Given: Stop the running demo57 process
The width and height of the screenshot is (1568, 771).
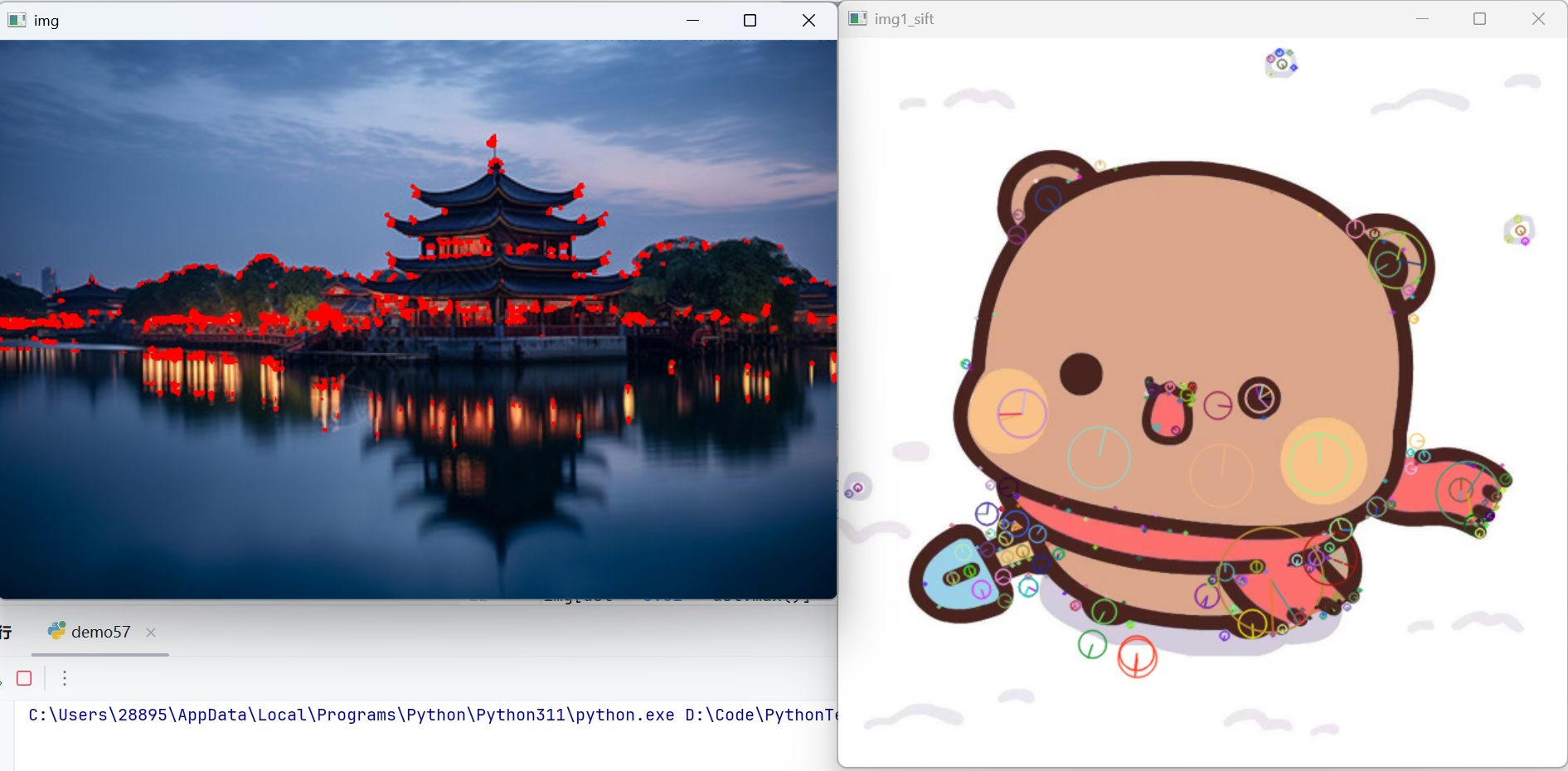Looking at the screenshot, I should (24, 678).
